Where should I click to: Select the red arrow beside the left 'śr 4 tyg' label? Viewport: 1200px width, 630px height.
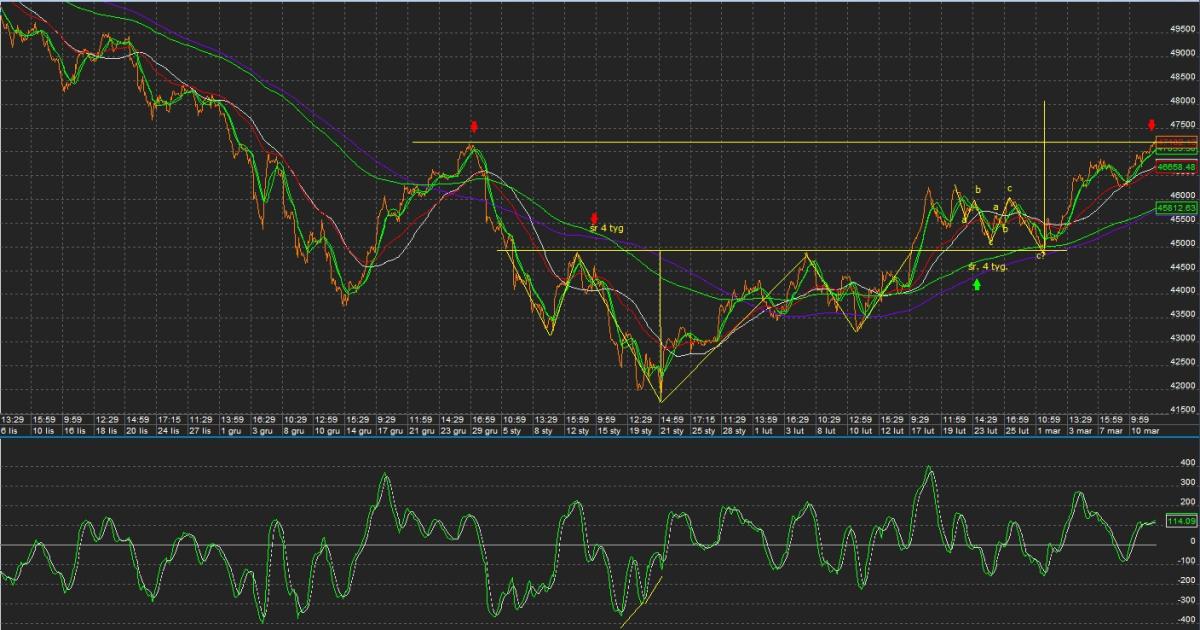594,218
